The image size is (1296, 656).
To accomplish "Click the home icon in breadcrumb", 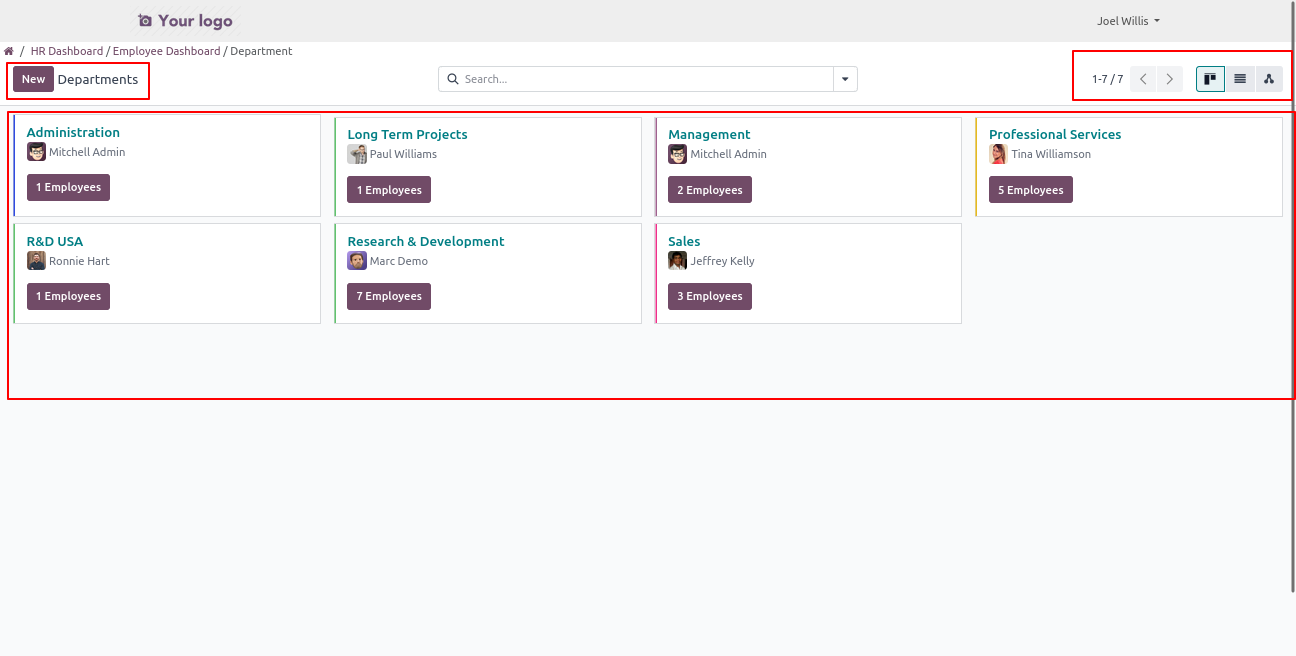I will (x=9, y=51).
